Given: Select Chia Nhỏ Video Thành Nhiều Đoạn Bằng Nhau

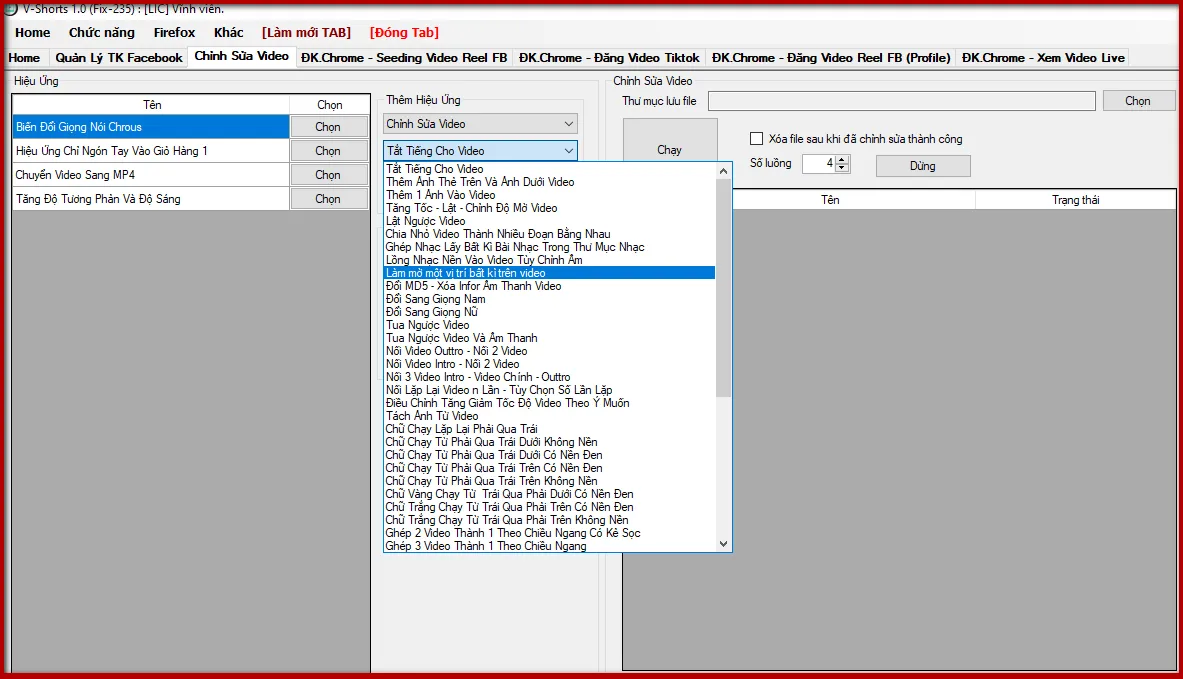Looking at the screenshot, I should (x=549, y=234).
